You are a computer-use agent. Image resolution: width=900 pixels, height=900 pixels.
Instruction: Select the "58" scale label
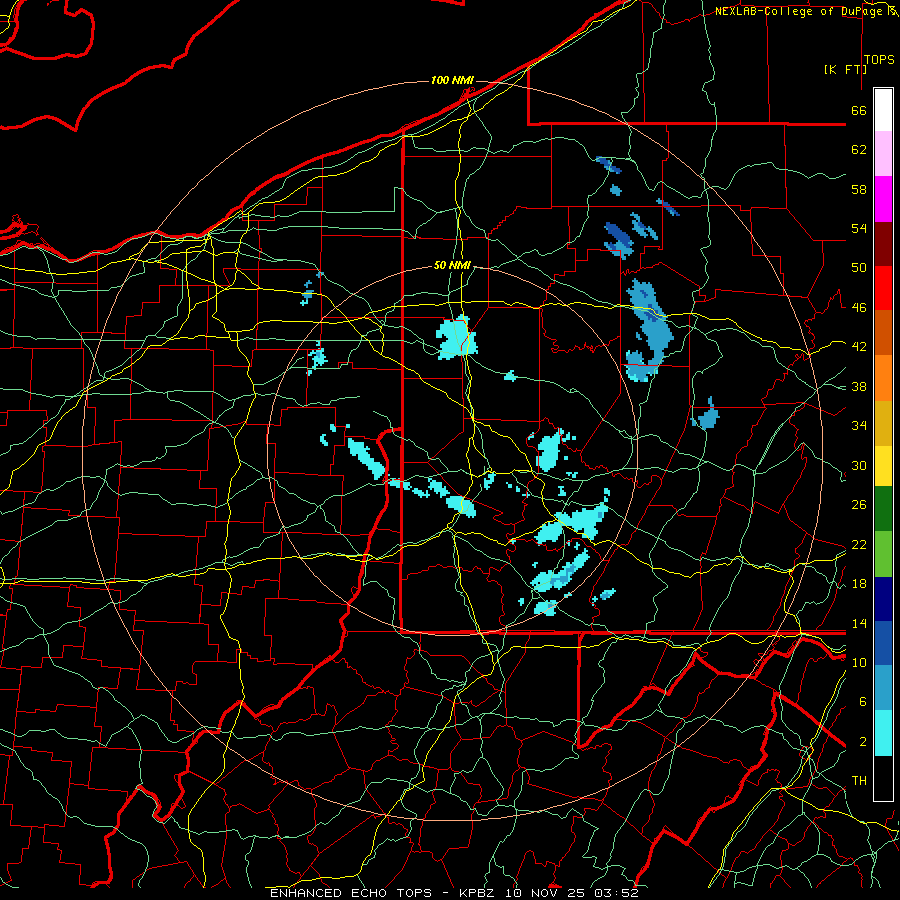[x=859, y=189]
